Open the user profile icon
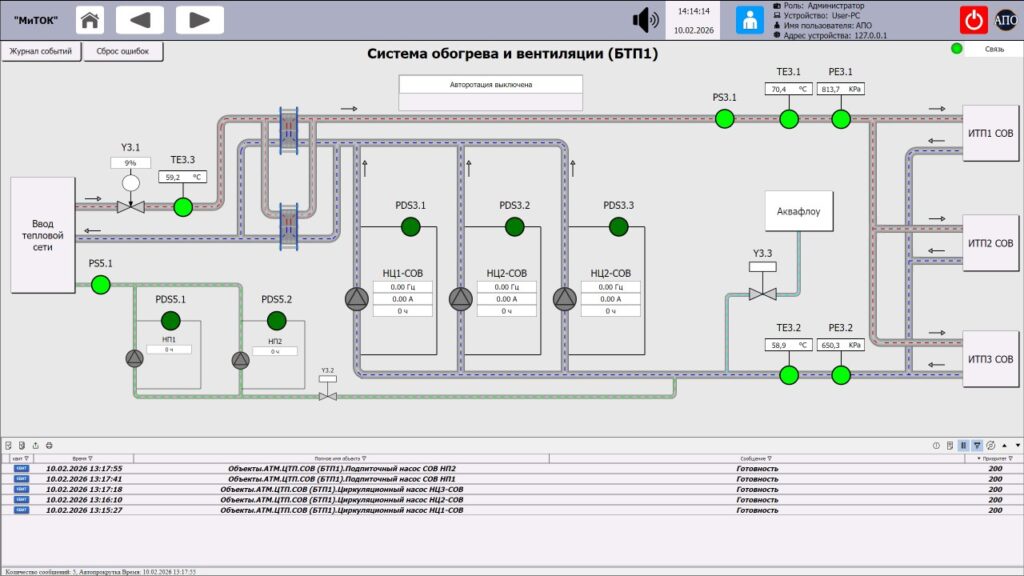This screenshot has height=576, width=1024. coord(750,20)
